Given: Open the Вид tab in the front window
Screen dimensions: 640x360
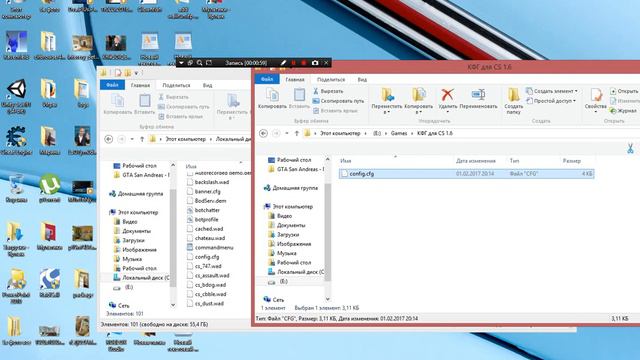Looking at the screenshot, I should coord(362,79).
